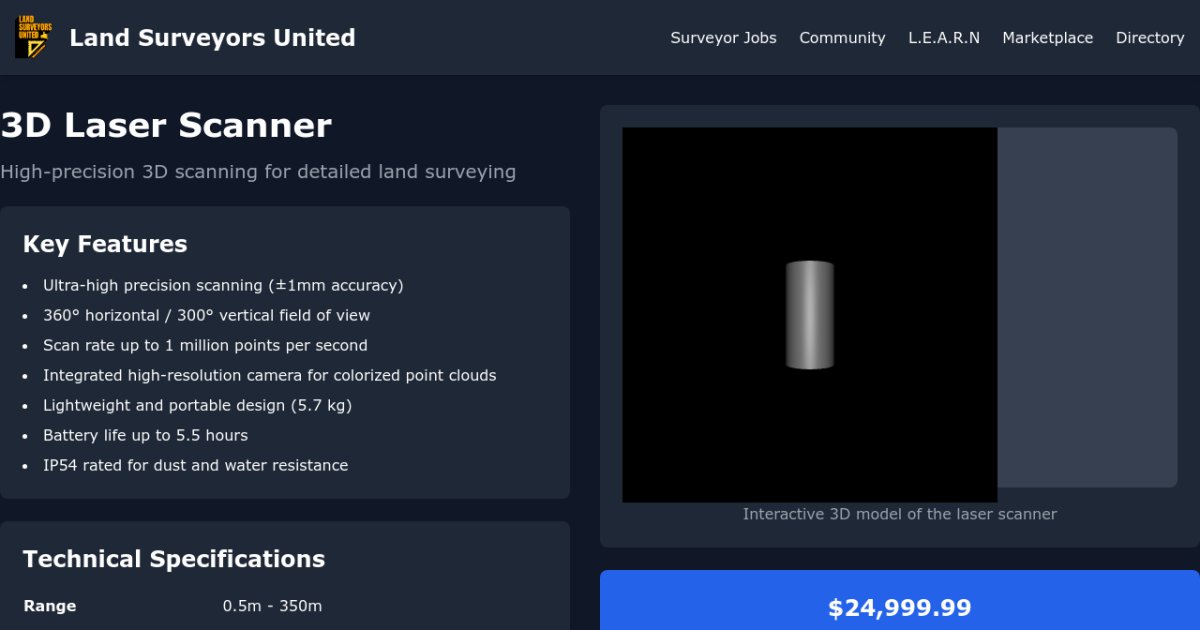
Task: Browse the Marketplace
Action: pos(1048,37)
